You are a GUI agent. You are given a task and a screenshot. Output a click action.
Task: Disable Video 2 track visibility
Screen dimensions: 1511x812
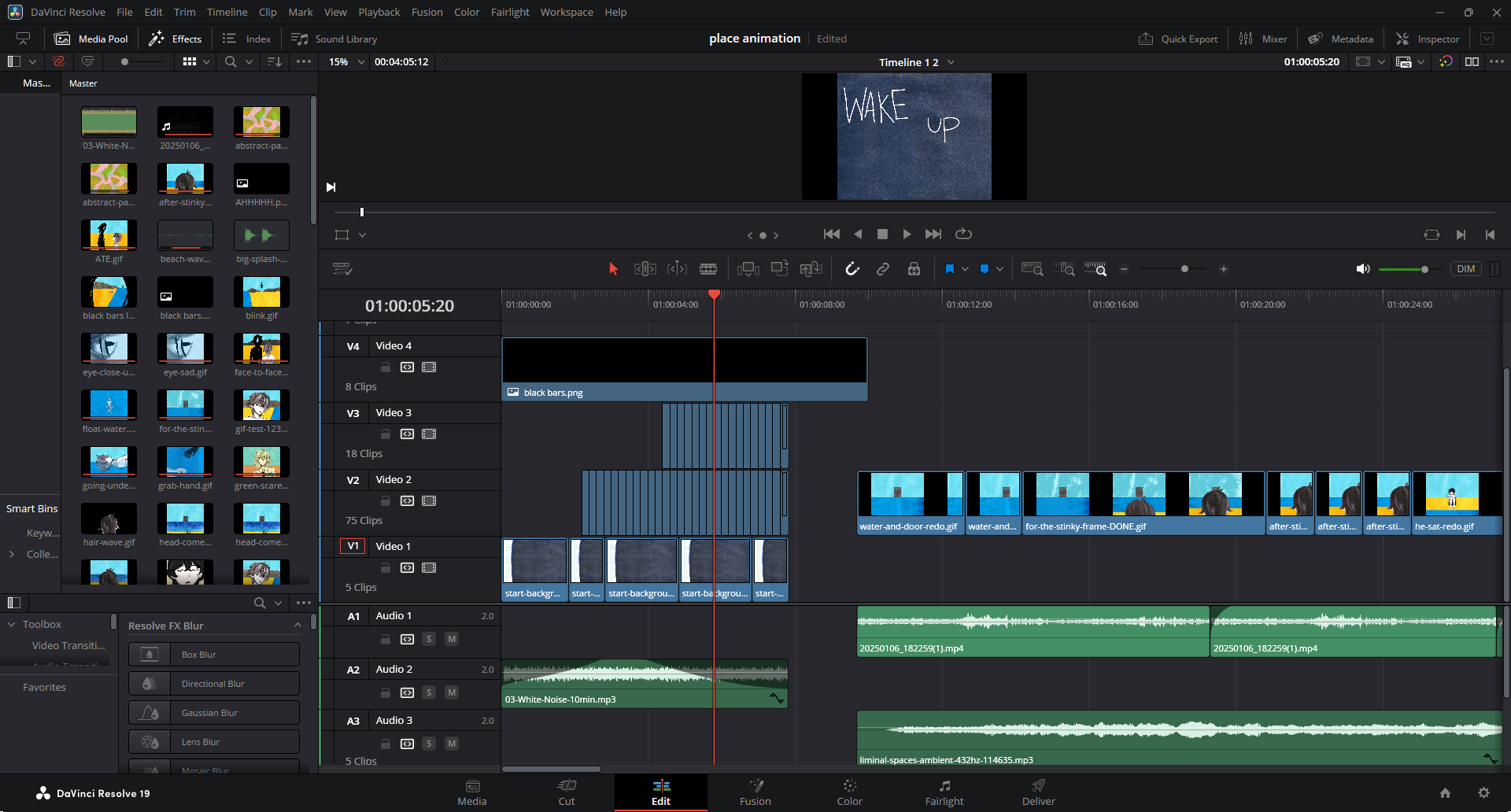429,501
